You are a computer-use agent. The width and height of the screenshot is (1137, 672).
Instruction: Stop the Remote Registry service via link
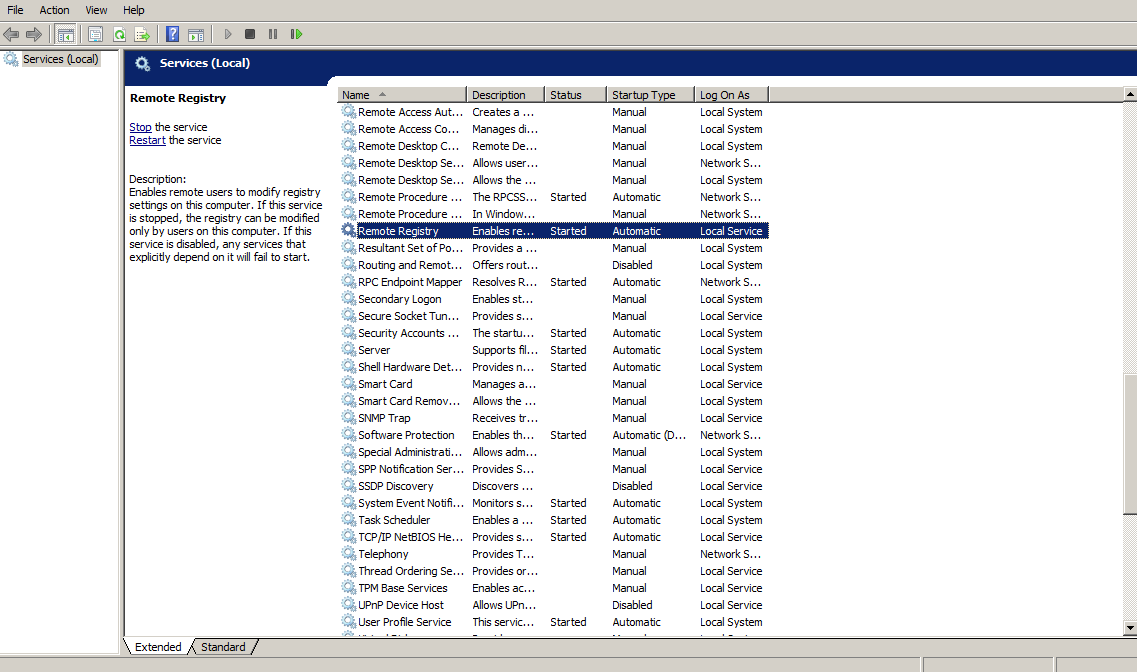point(140,127)
